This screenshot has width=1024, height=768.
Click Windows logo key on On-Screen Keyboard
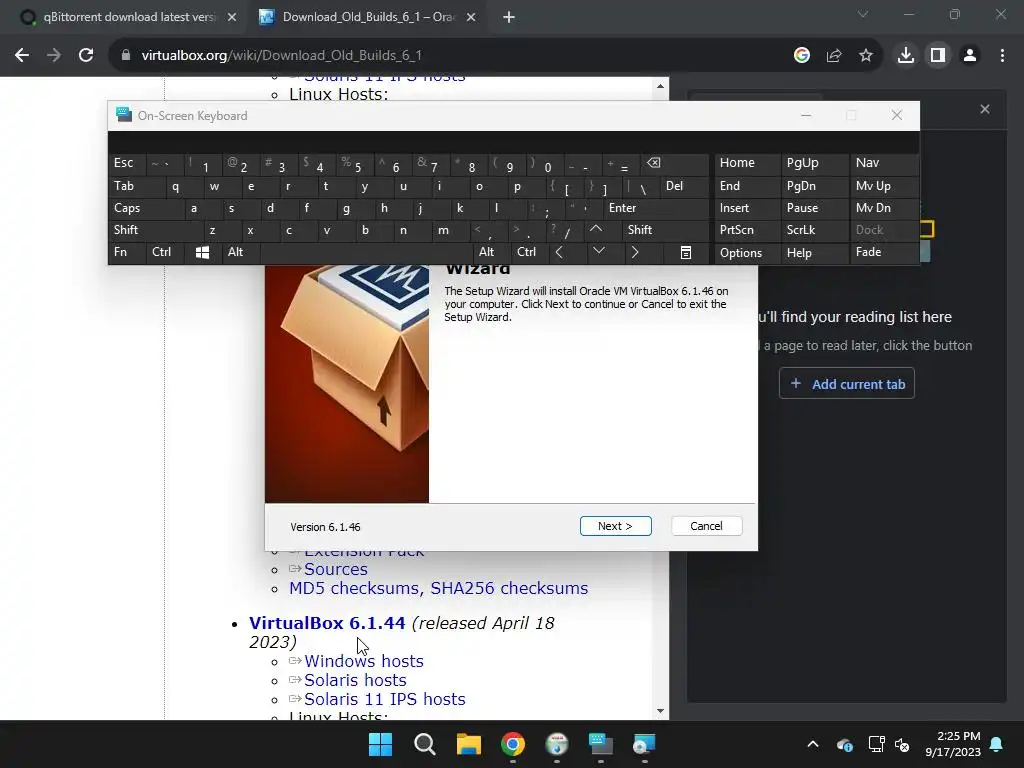(202, 252)
